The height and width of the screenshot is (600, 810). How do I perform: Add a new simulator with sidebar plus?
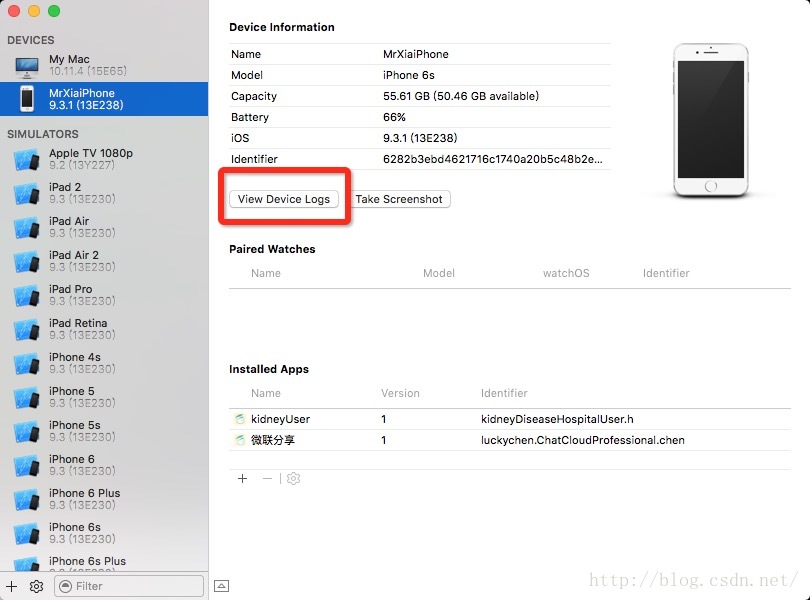pos(11,586)
